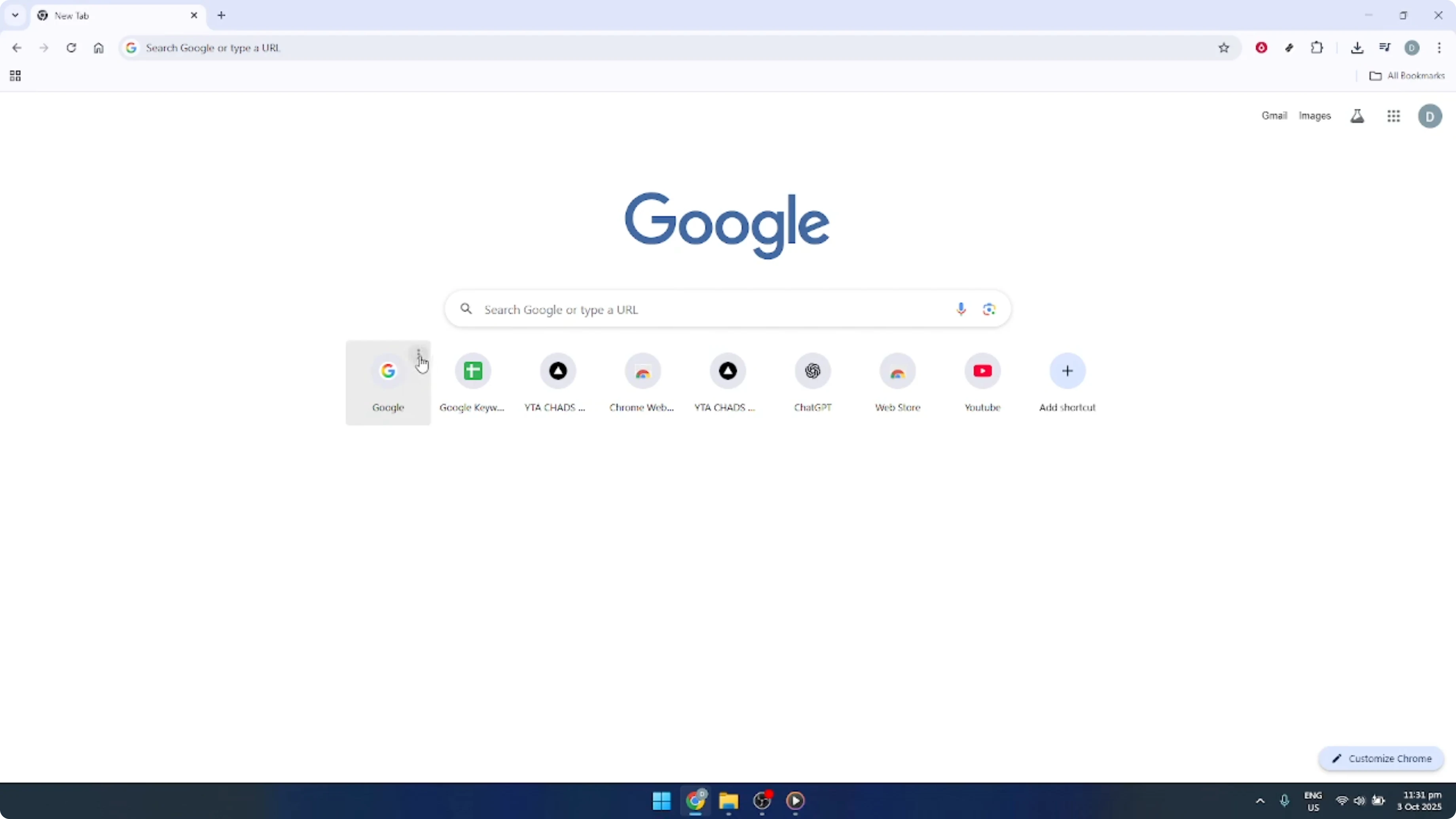Screen dimensions: 1456x819
Task: Minimize the Chrome window
Action: pyautogui.click(x=1369, y=15)
